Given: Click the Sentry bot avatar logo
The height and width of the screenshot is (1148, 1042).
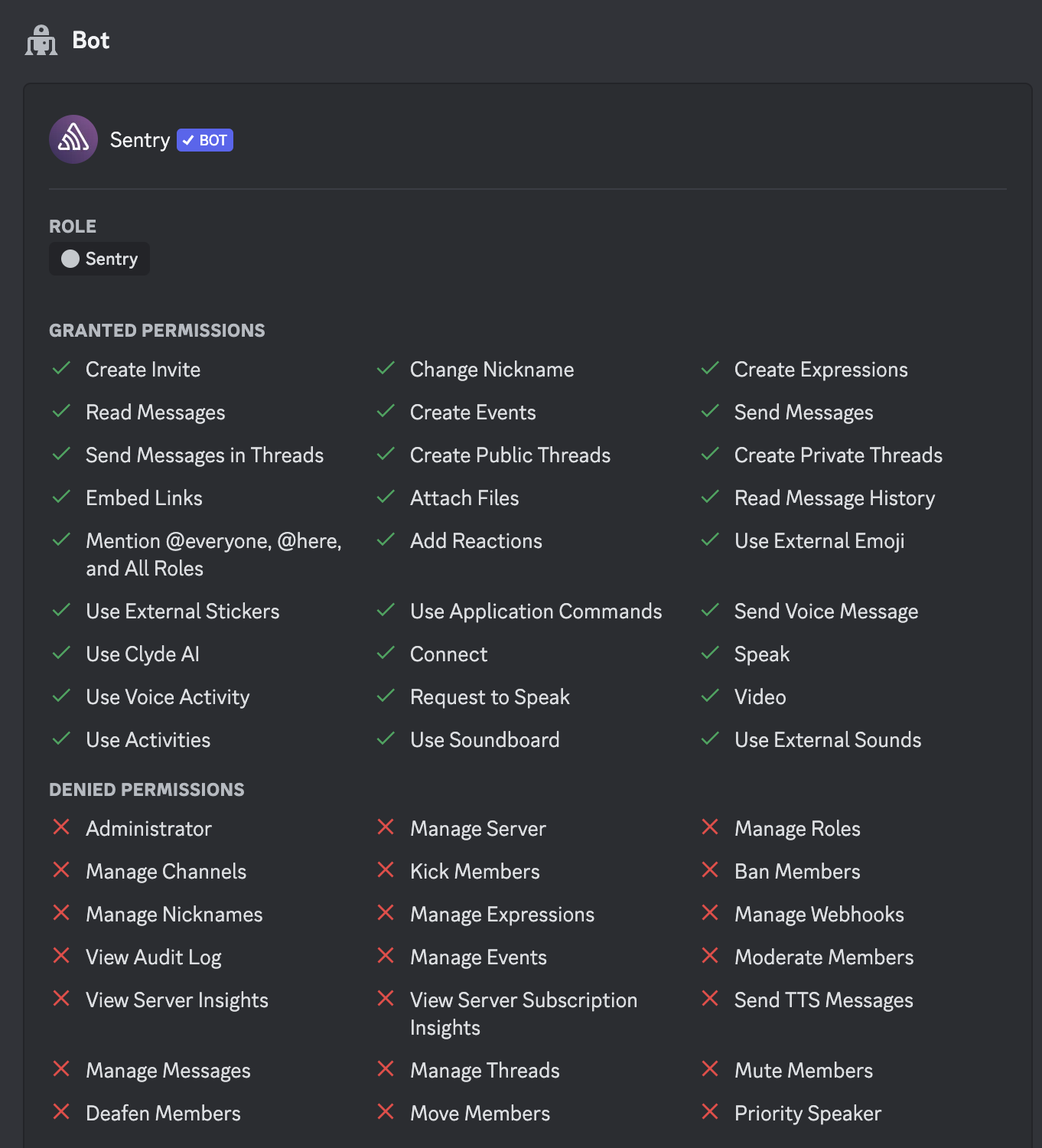Looking at the screenshot, I should (73, 139).
